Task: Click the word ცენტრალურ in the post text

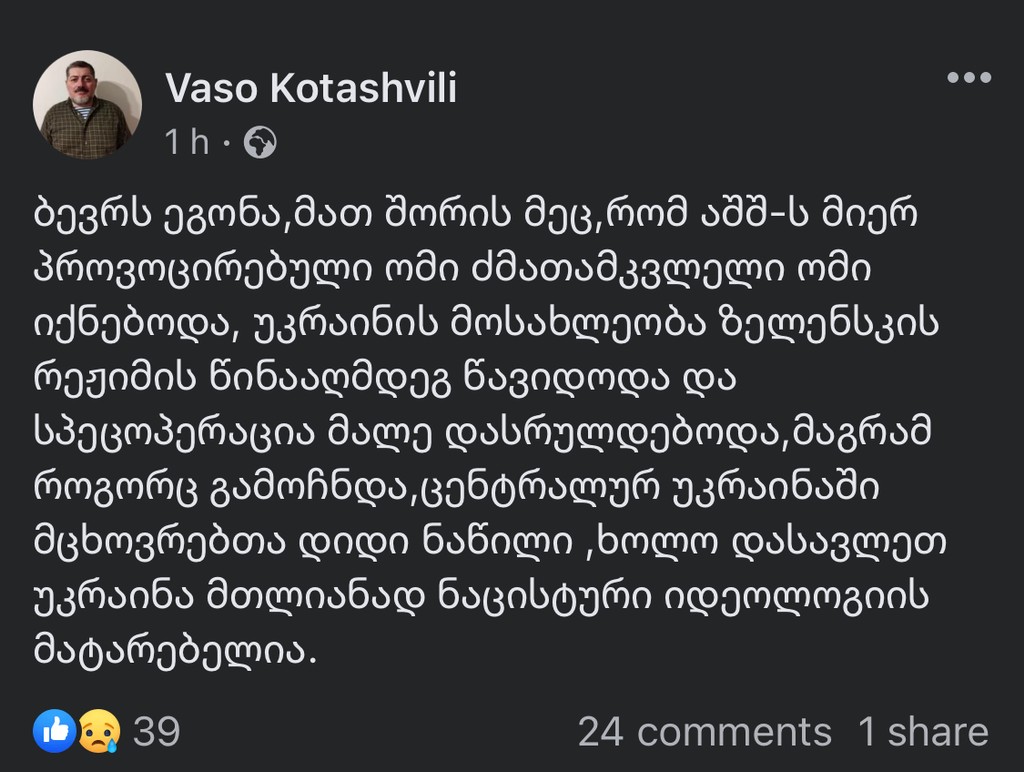Action: (x=540, y=488)
